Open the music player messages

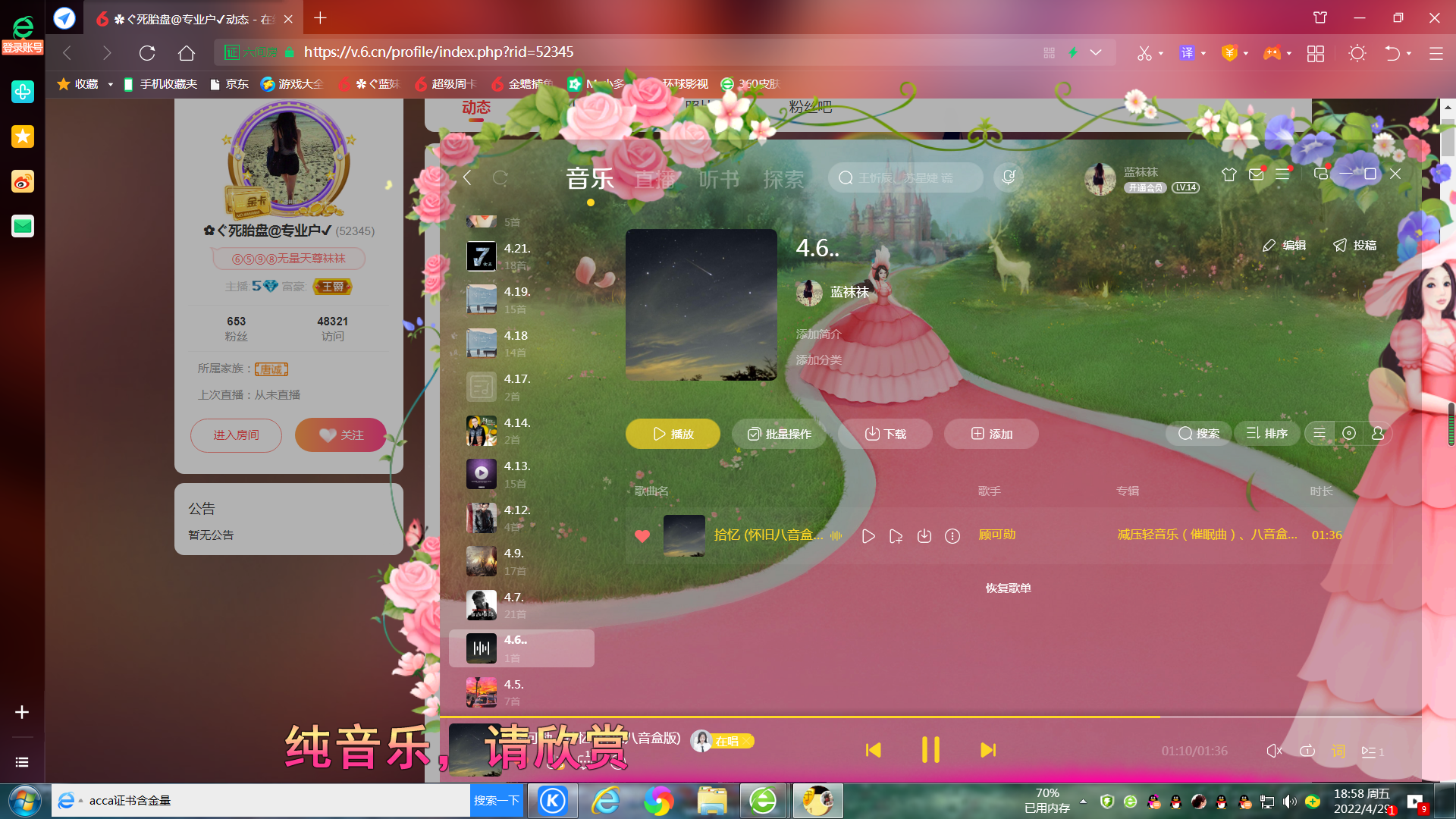(x=1257, y=174)
